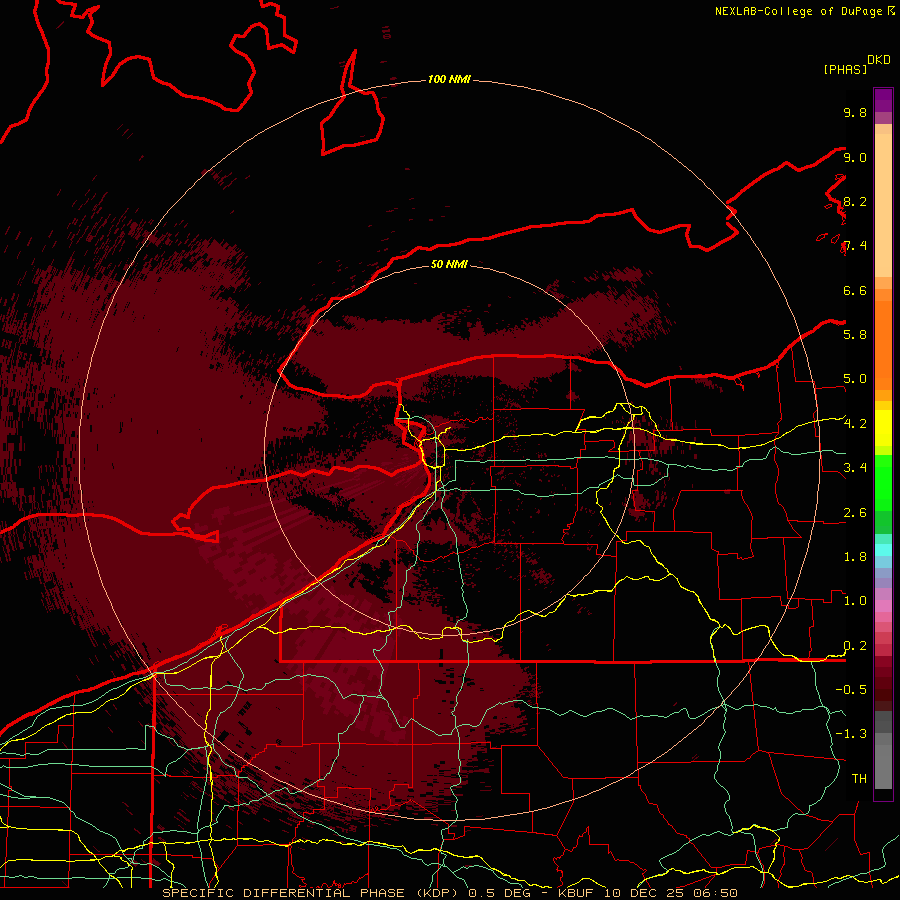900x900 pixels.
Task: Pick the light peach band on color bar
Action: [883, 205]
